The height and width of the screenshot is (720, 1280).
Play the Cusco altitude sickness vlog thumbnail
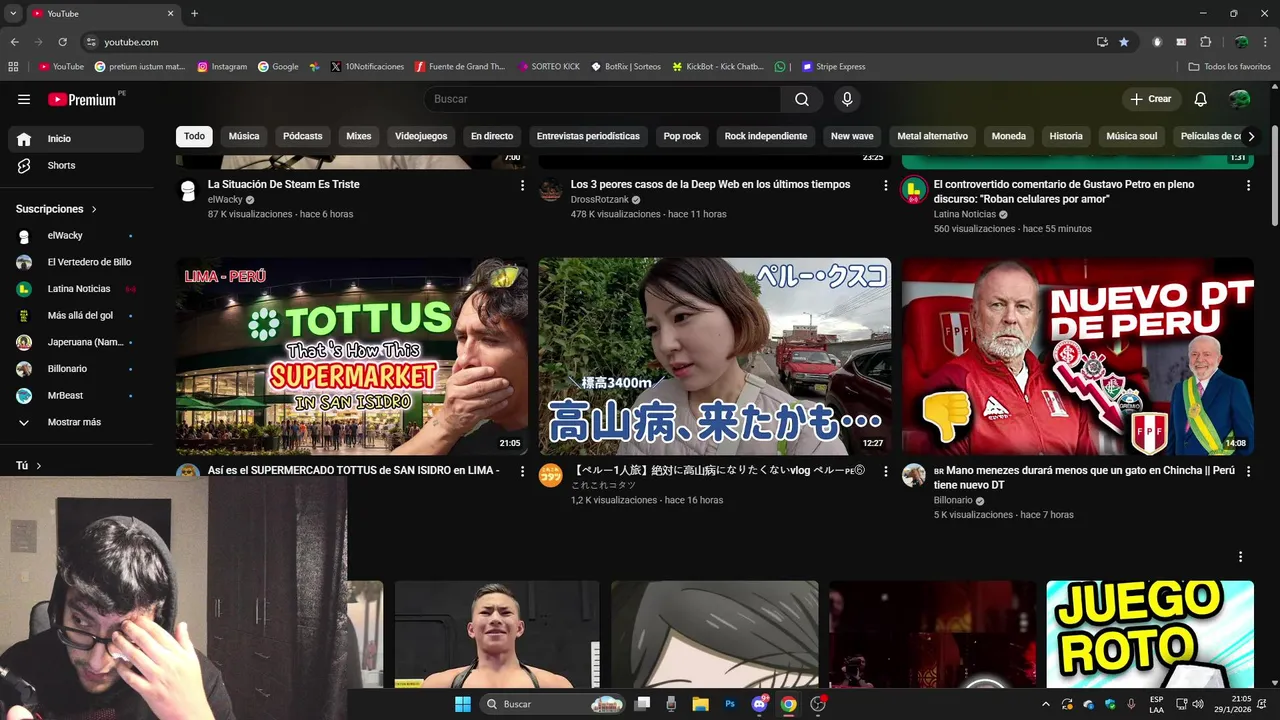715,357
